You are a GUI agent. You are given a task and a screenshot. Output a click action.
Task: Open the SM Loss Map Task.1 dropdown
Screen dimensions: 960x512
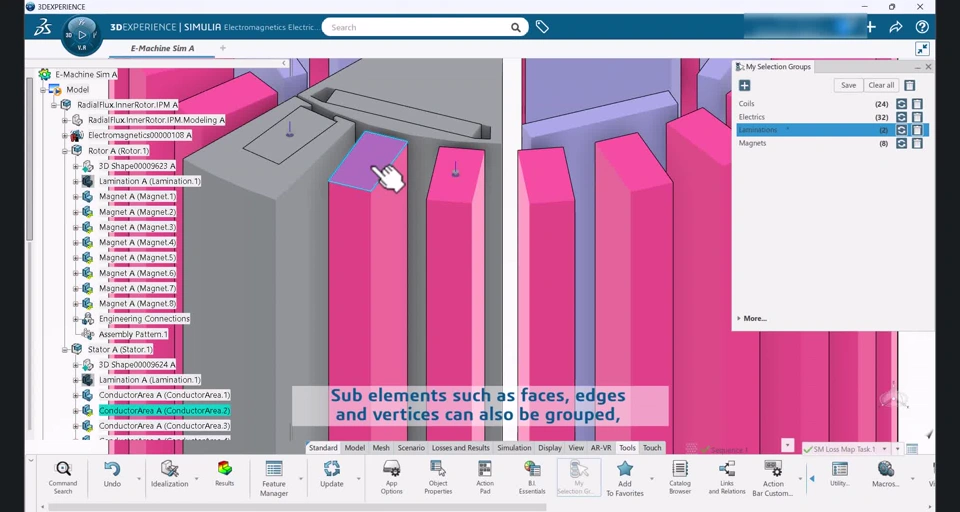pyautogui.click(x=884, y=450)
